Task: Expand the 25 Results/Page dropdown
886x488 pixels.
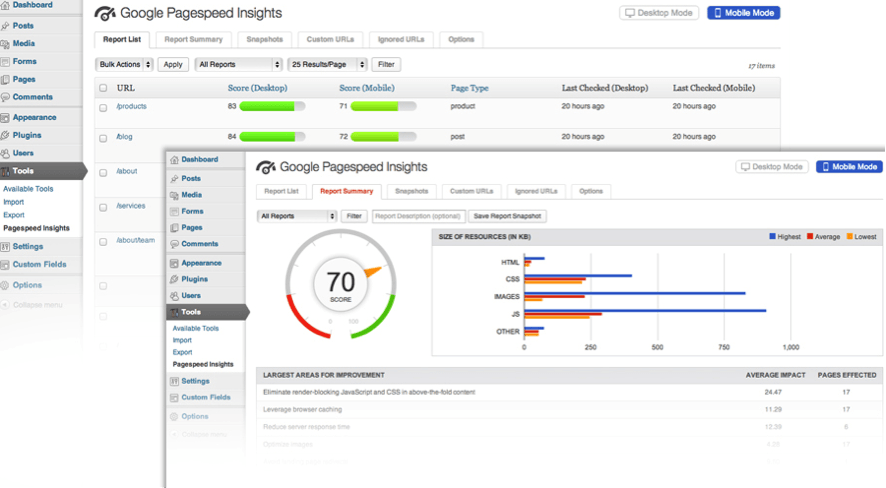Action: 327,64
